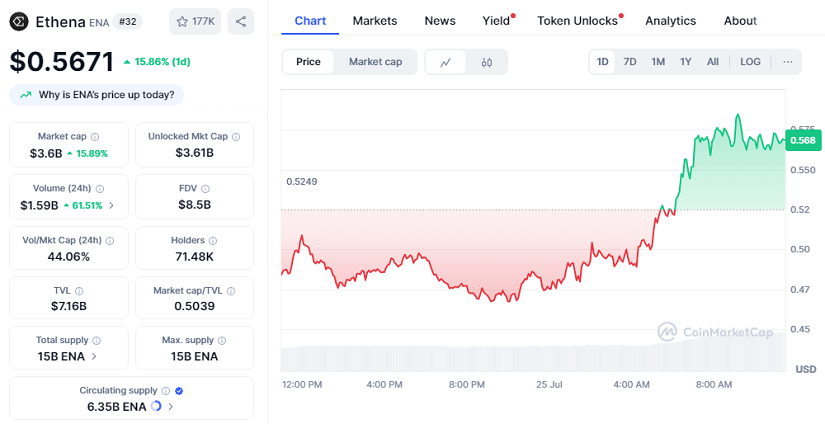
Task: Open the Chart tab
Action: pyautogui.click(x=310, y=21)
